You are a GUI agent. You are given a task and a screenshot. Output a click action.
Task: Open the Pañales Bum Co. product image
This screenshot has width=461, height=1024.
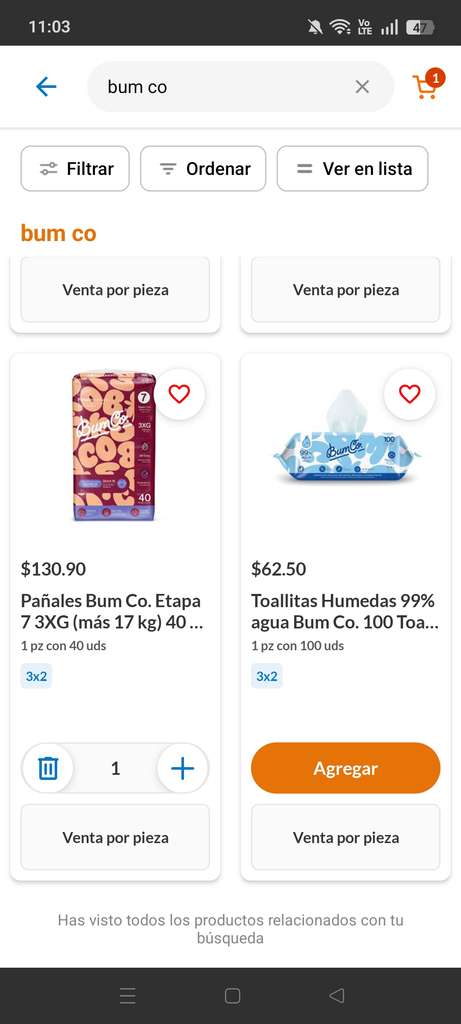click(114, 446)
